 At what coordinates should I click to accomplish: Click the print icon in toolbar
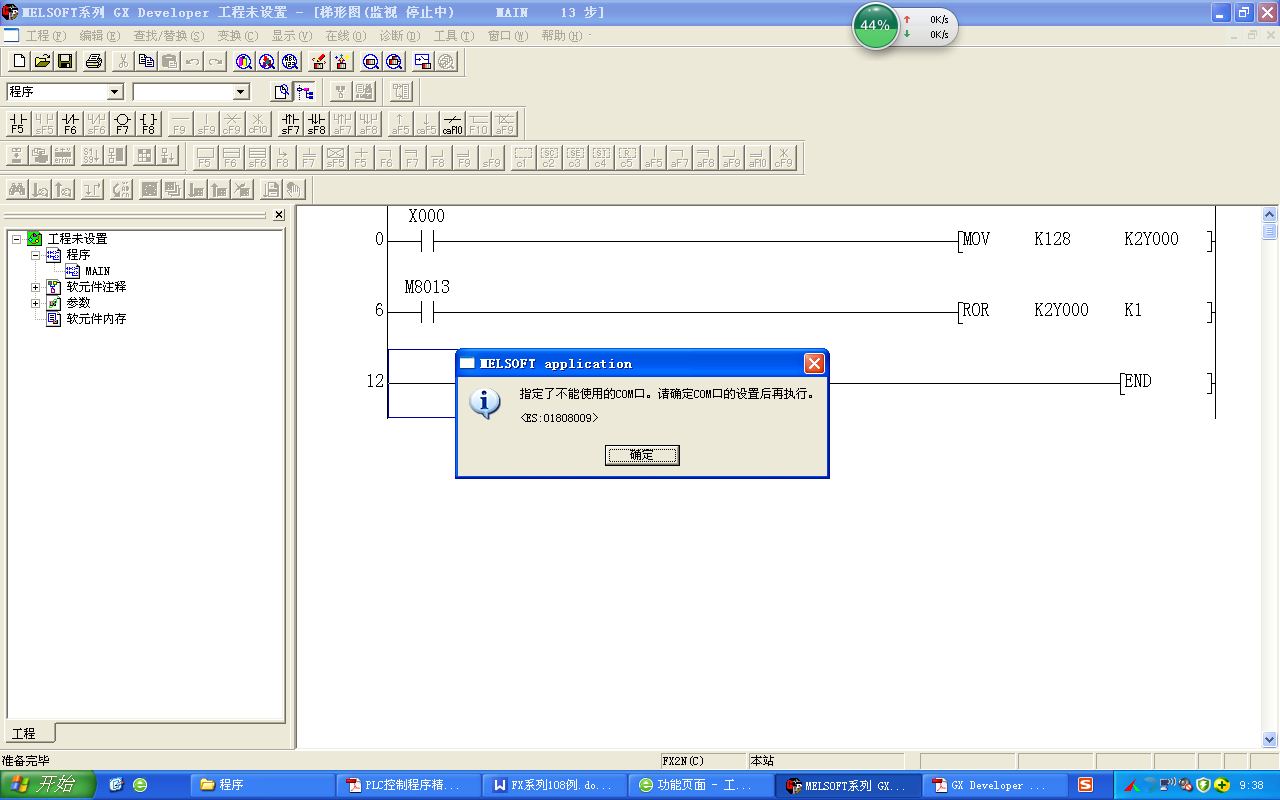pyautogui.click(x=94, y=61)
